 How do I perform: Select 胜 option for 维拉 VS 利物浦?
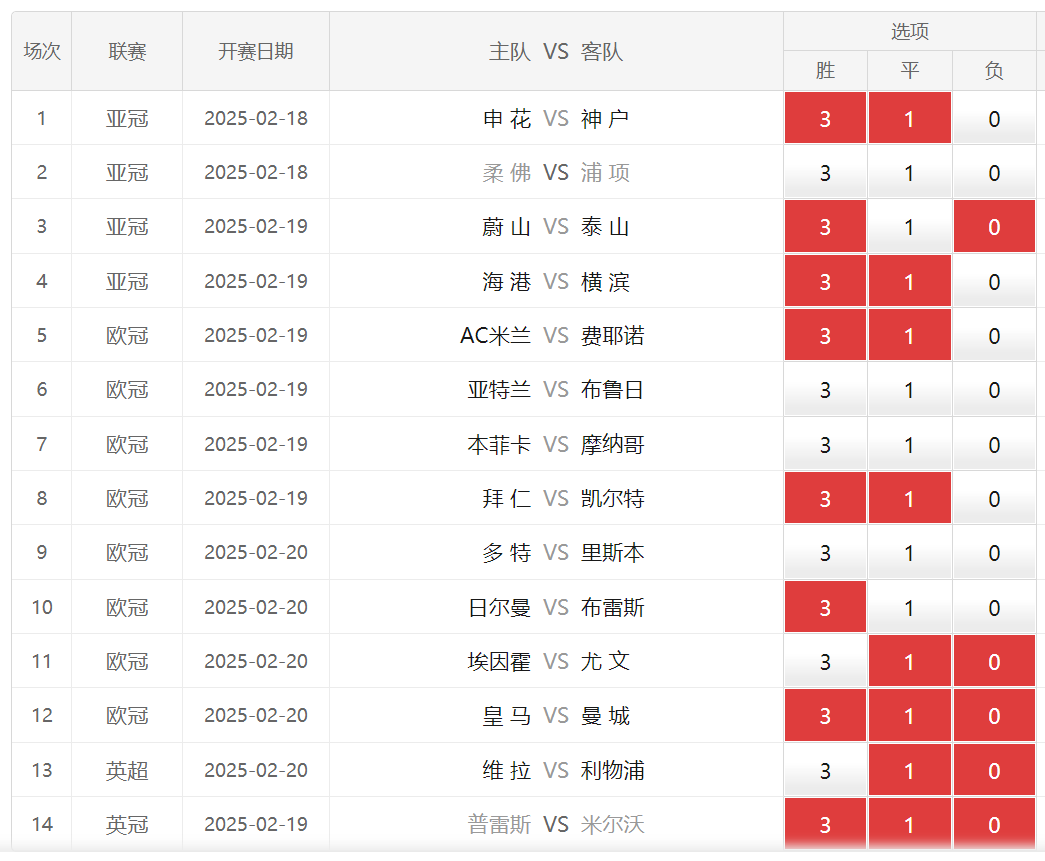(825, 770)
